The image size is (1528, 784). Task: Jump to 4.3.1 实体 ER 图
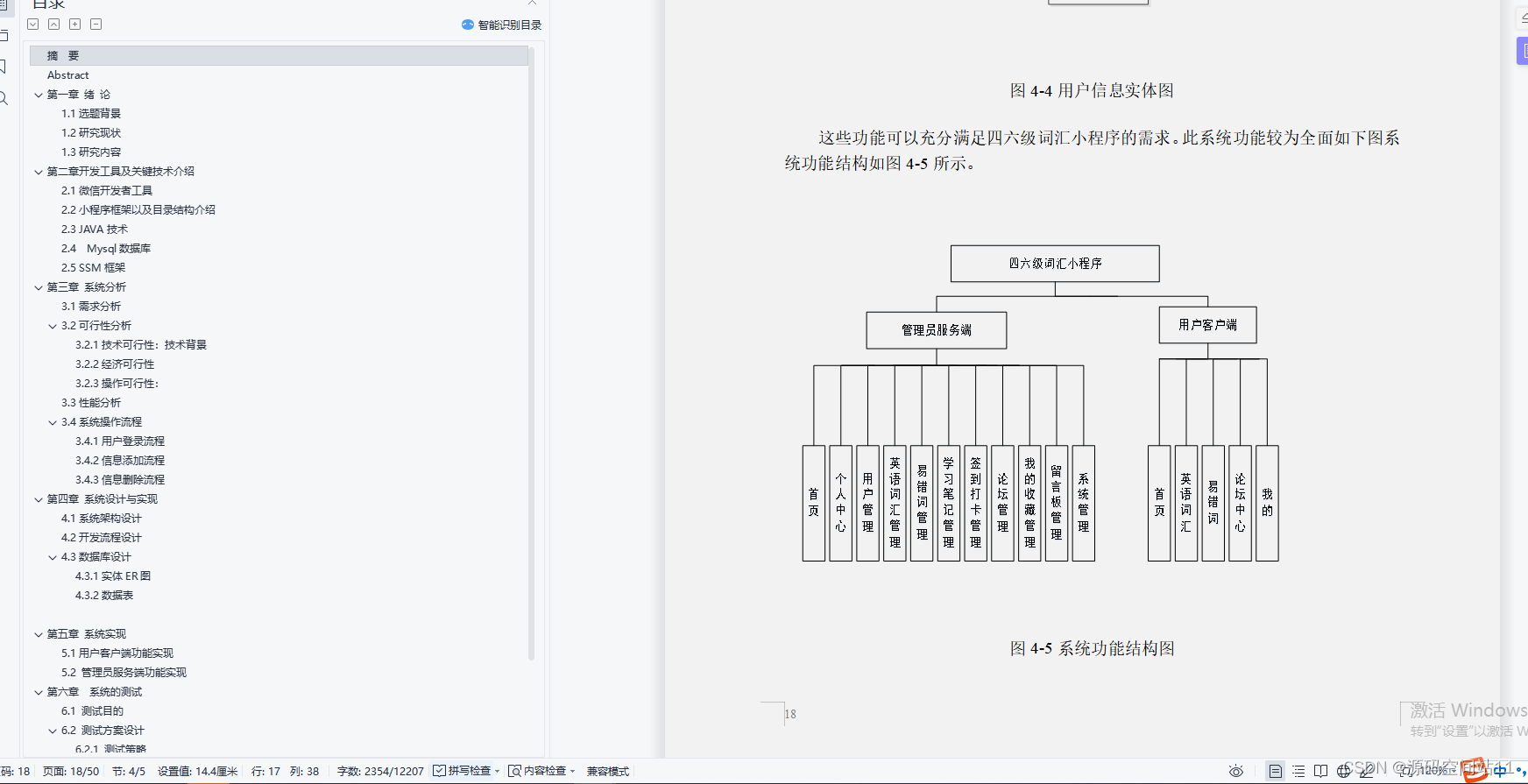pos(113,576)
